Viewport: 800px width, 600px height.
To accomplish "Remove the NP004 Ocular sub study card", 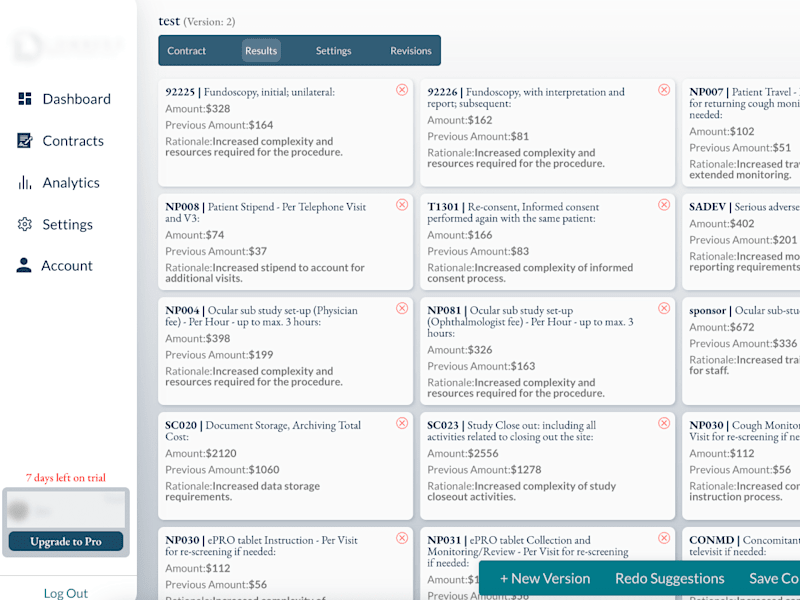I will [402, 308].
